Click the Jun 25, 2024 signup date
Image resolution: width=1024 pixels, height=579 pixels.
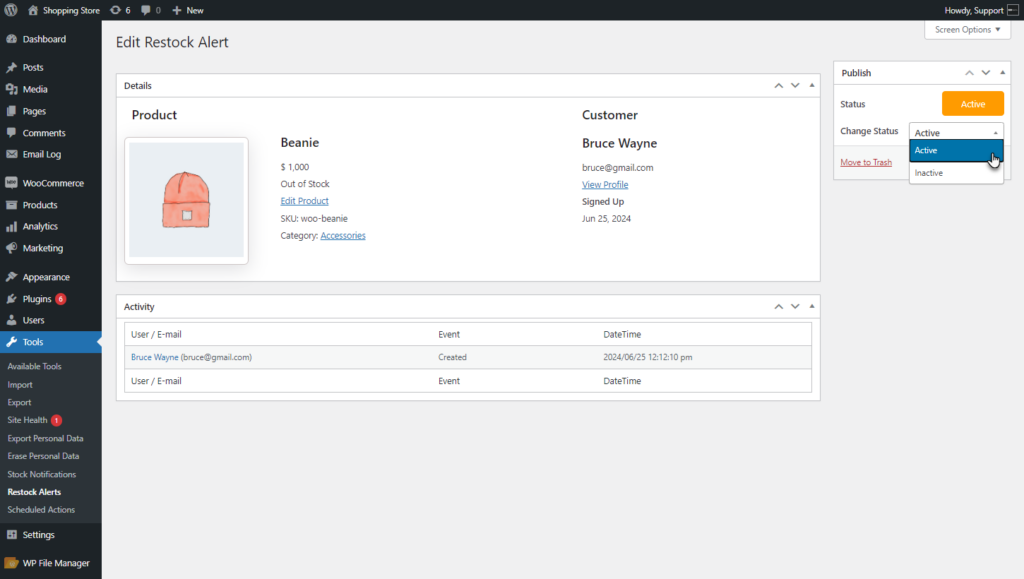pos(606,219)
